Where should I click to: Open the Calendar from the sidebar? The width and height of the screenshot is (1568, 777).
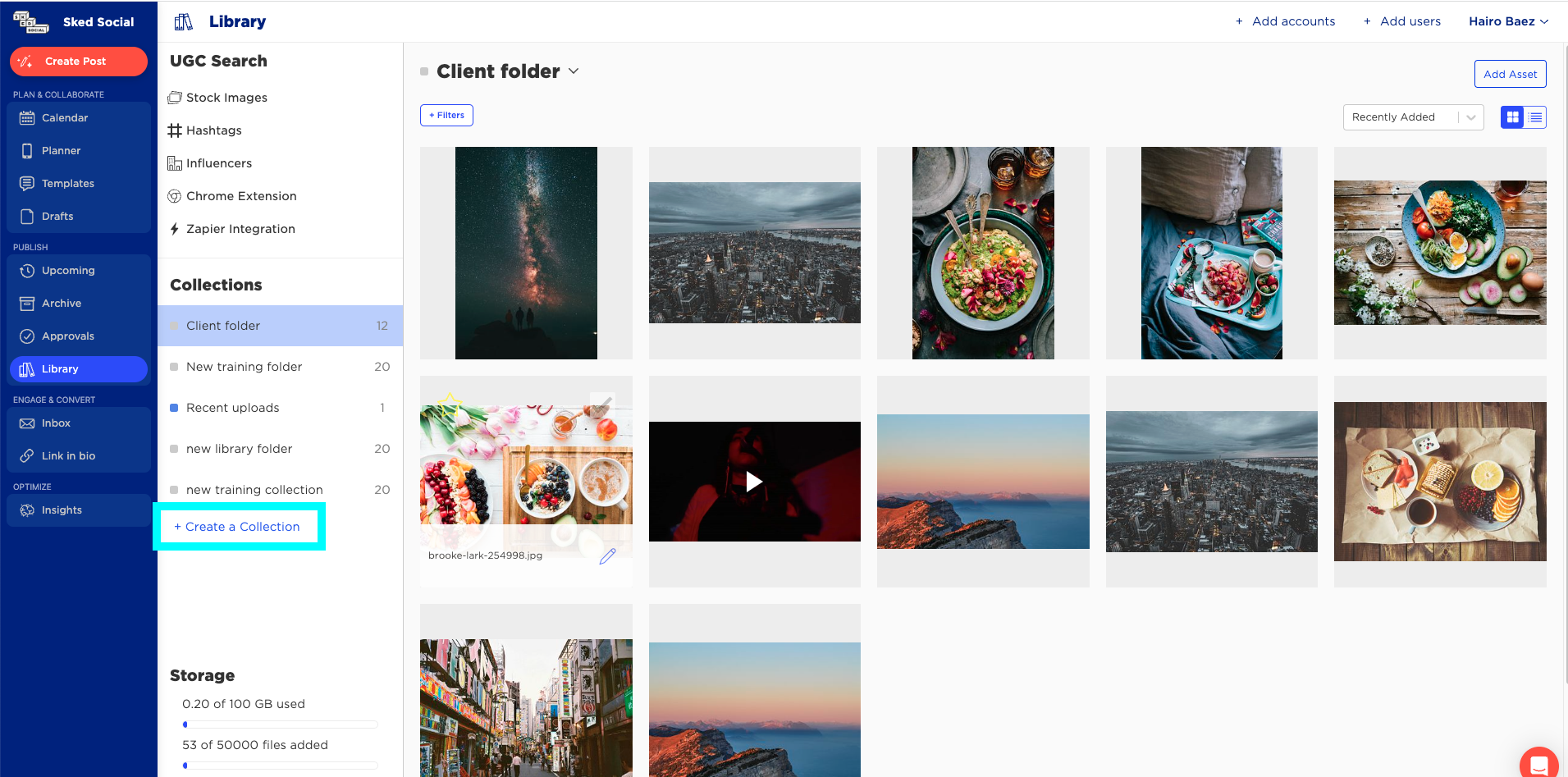point(79,118)
